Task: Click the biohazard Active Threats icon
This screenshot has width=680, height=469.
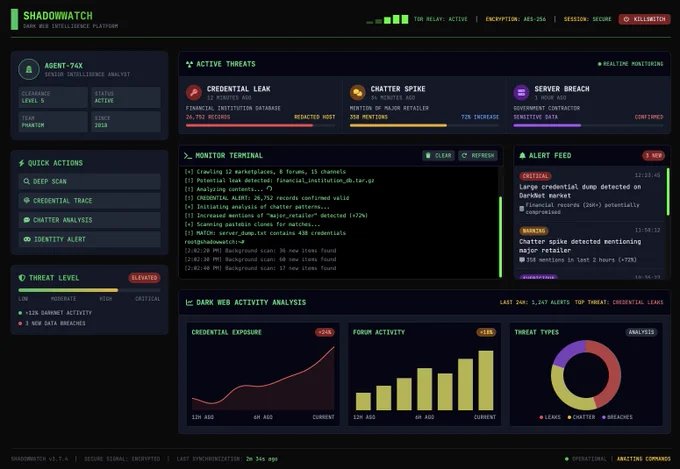Action: [x=189, y=64]
